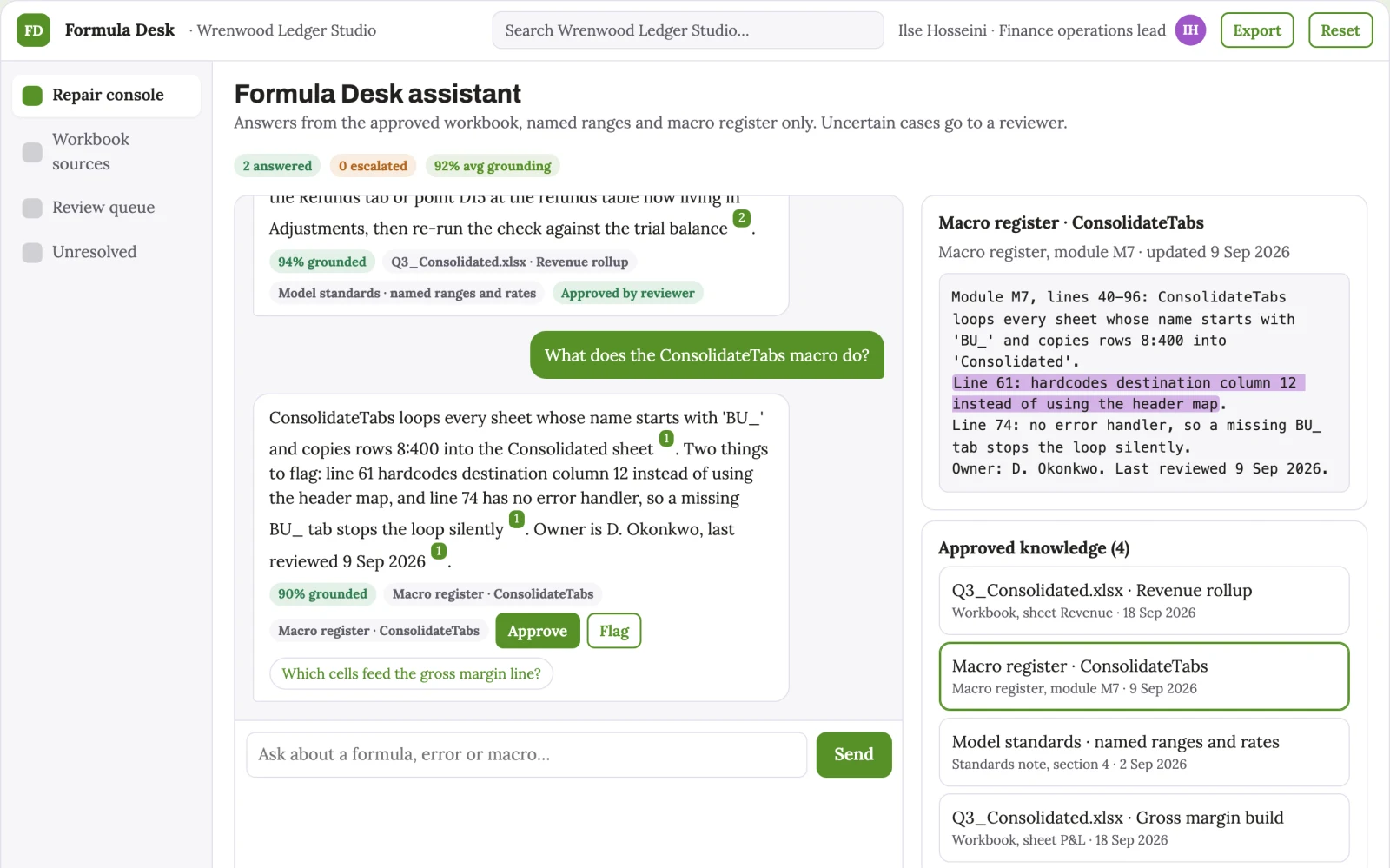Open the Revenue rollup knowledge card
The image size is (1390, 868).
[x=1144, y=600]
